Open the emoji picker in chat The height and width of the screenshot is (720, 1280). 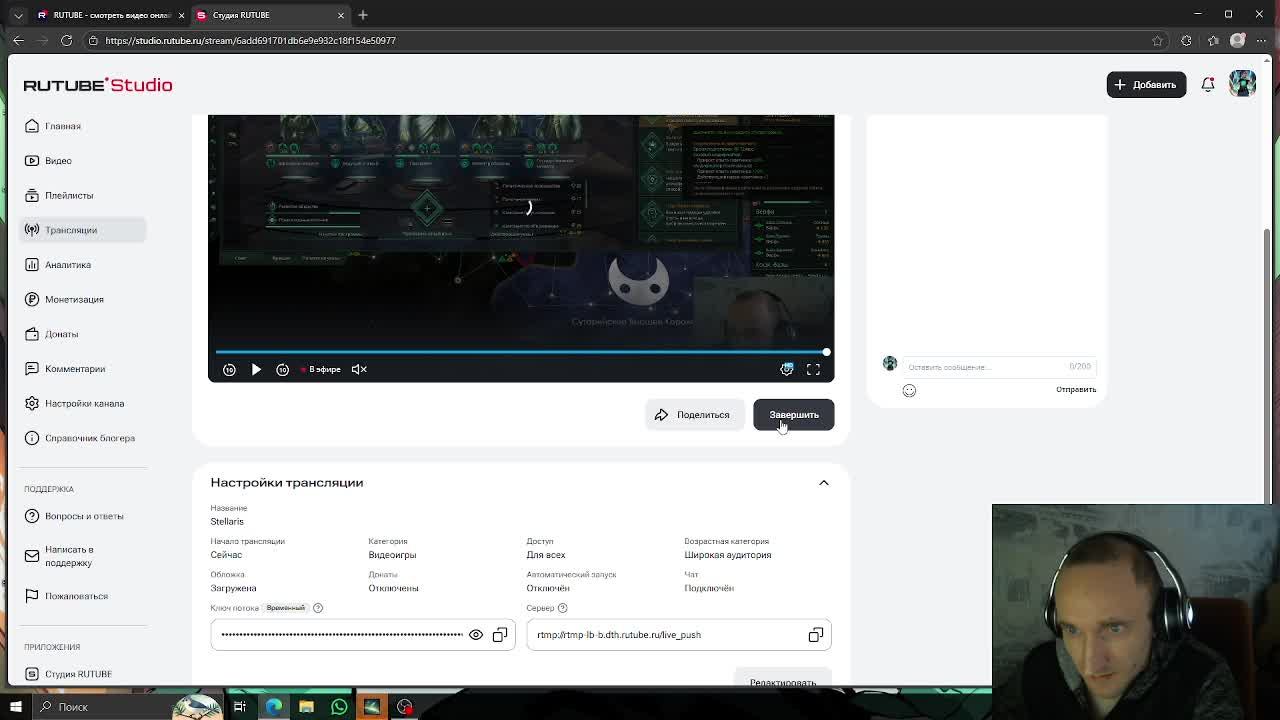pos(909,390)
